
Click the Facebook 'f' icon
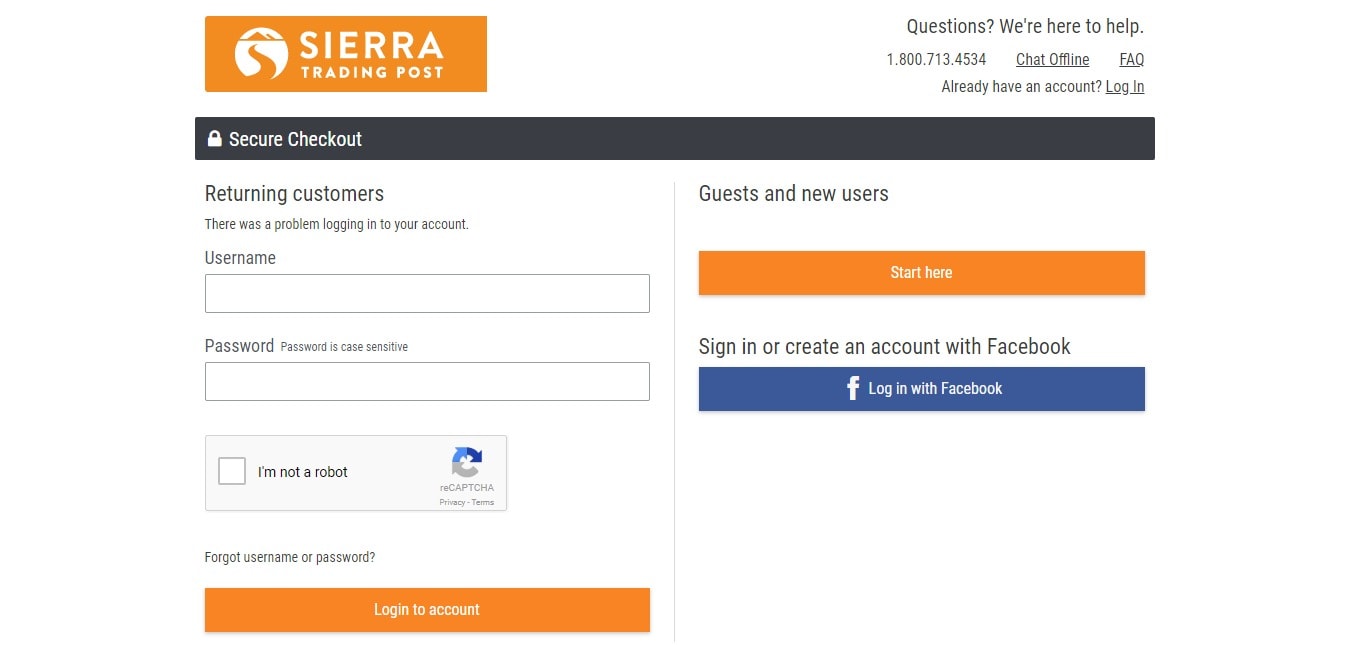[x=853, y=388]
